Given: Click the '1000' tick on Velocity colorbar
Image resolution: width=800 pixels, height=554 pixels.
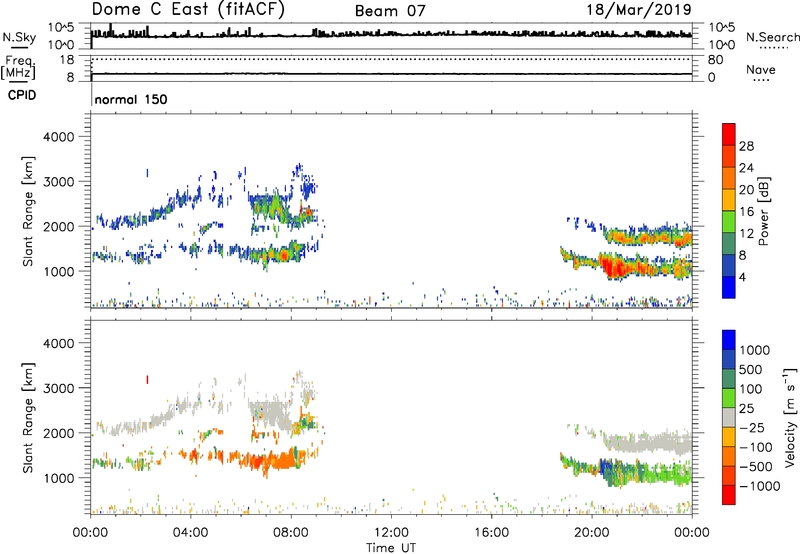Looking at the screenshot, I should pos(755,350).
